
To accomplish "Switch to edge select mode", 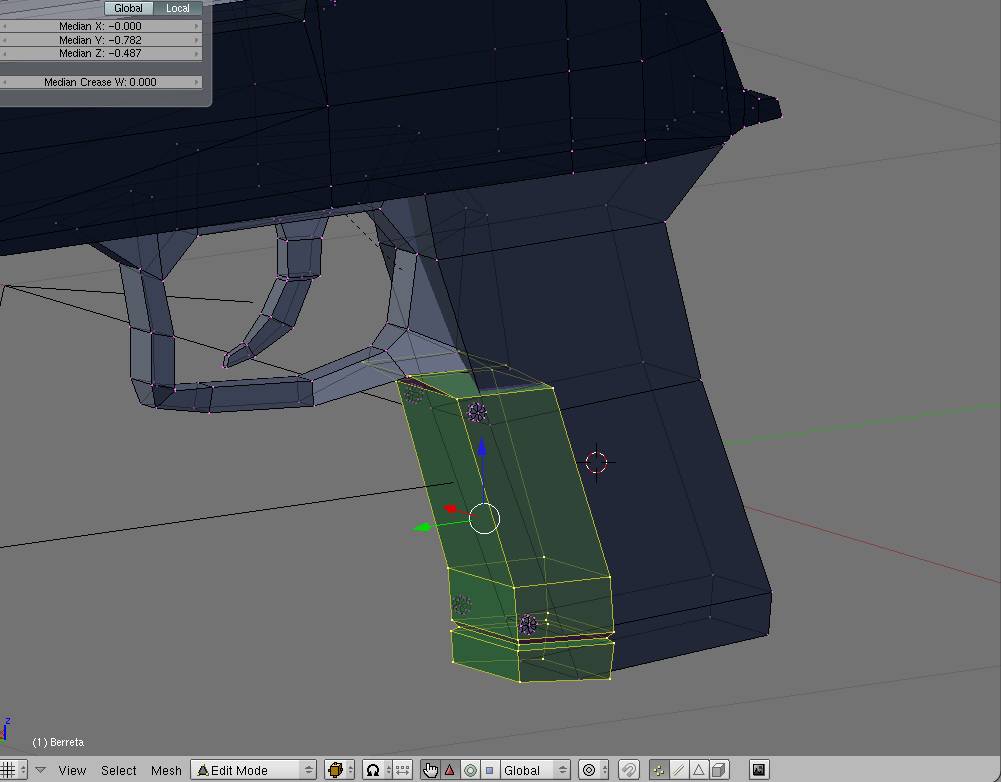I will pos(679,769).
